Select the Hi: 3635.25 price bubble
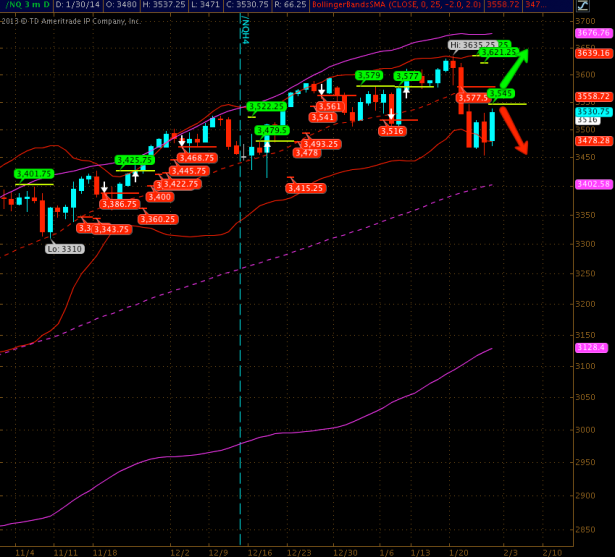Screen dimensions: 615x557 (472, 45)
